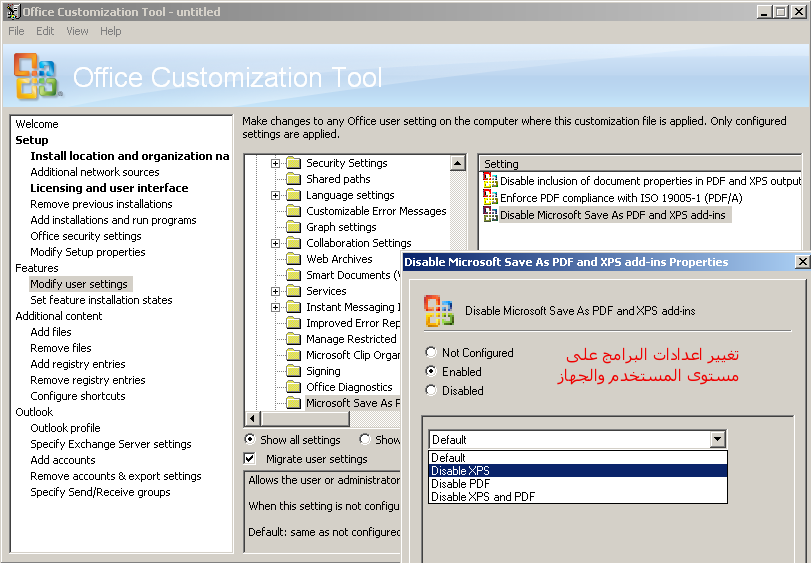Click the Office Diagnostics folder icon
The width and height of the screenshot is (811, 563).
294,388
